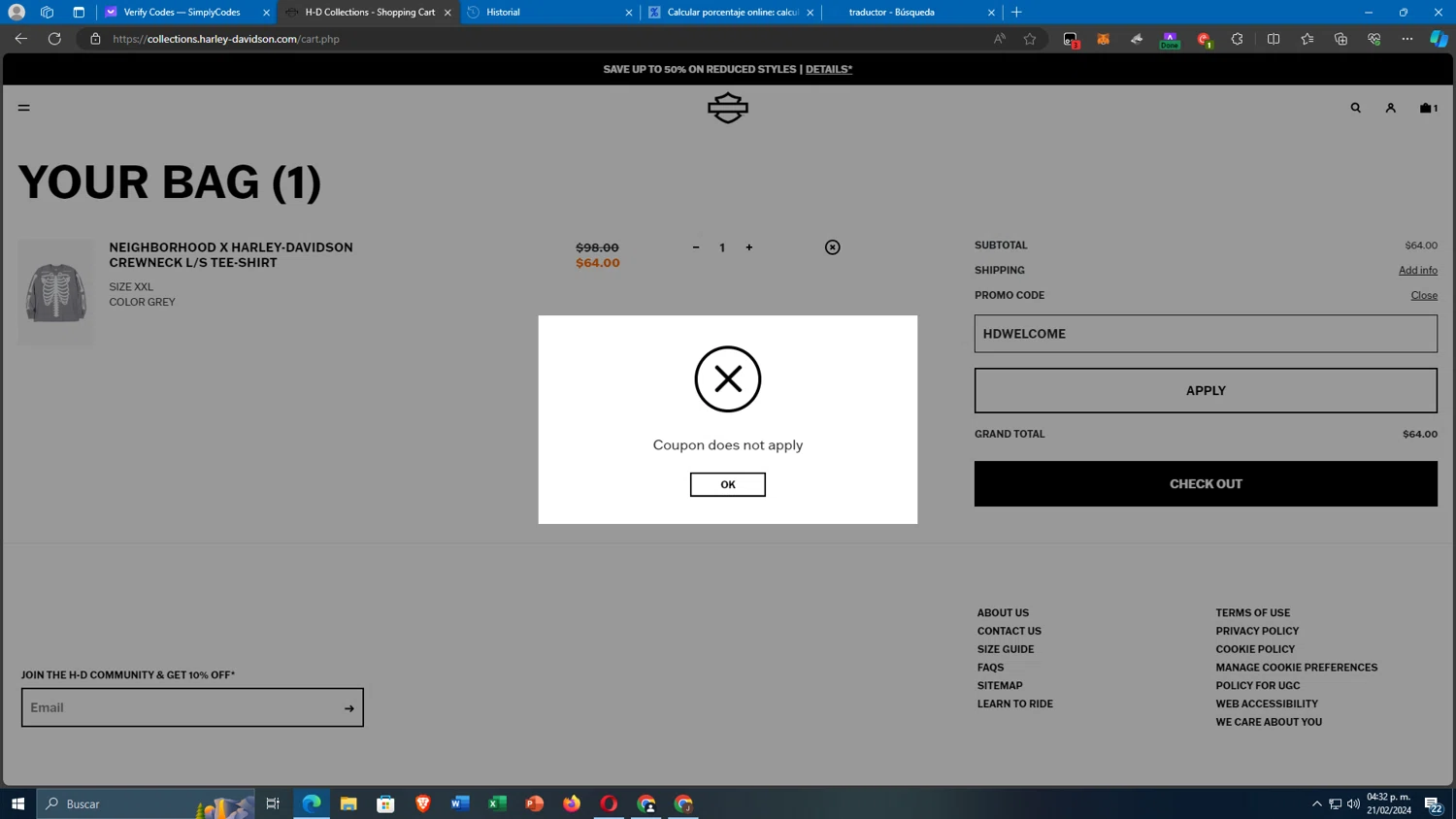
Task: Click the Harley-Davidson logo
Action: click(728, 108)
